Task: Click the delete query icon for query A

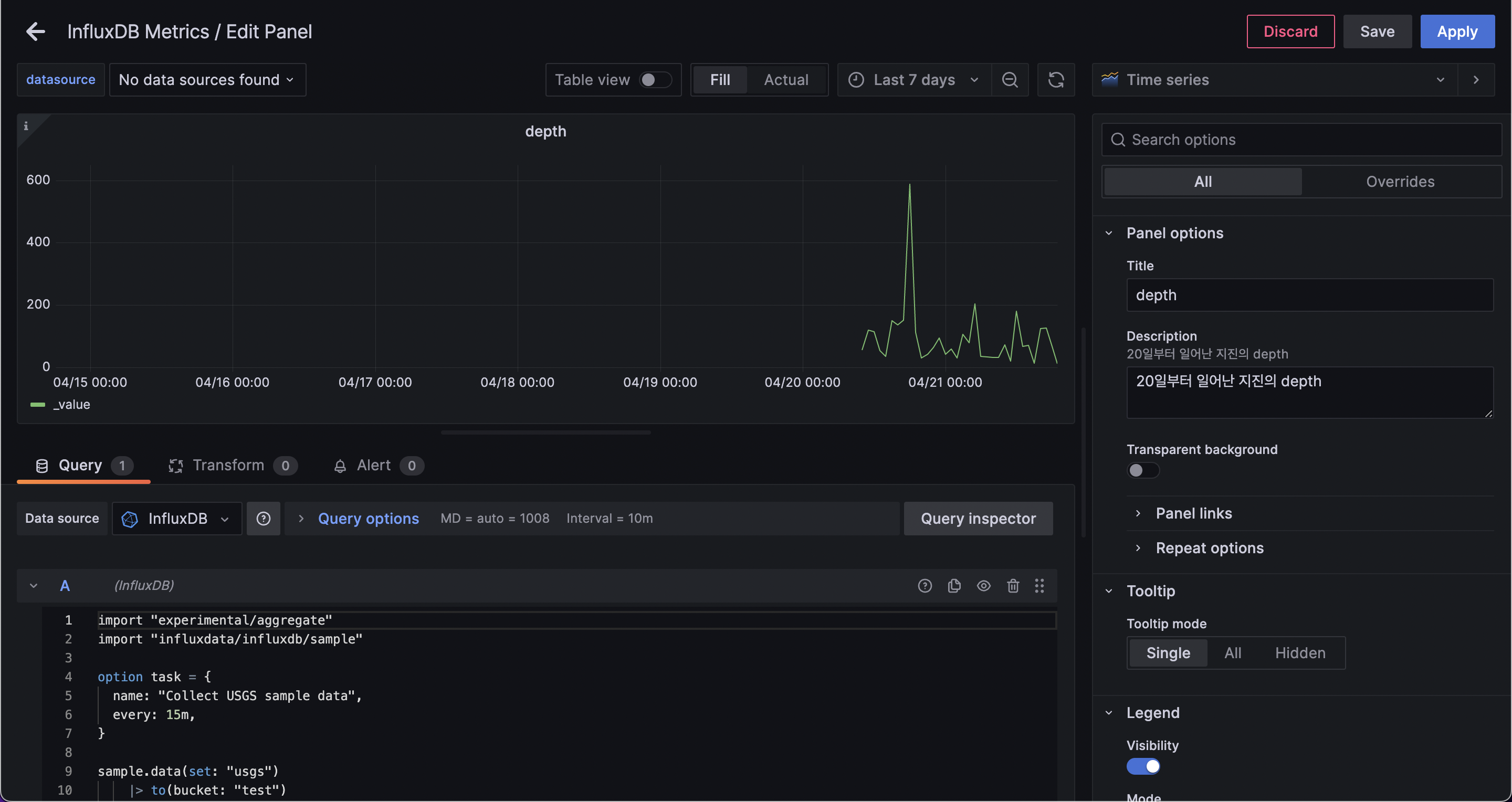Action: point(1012,585)
